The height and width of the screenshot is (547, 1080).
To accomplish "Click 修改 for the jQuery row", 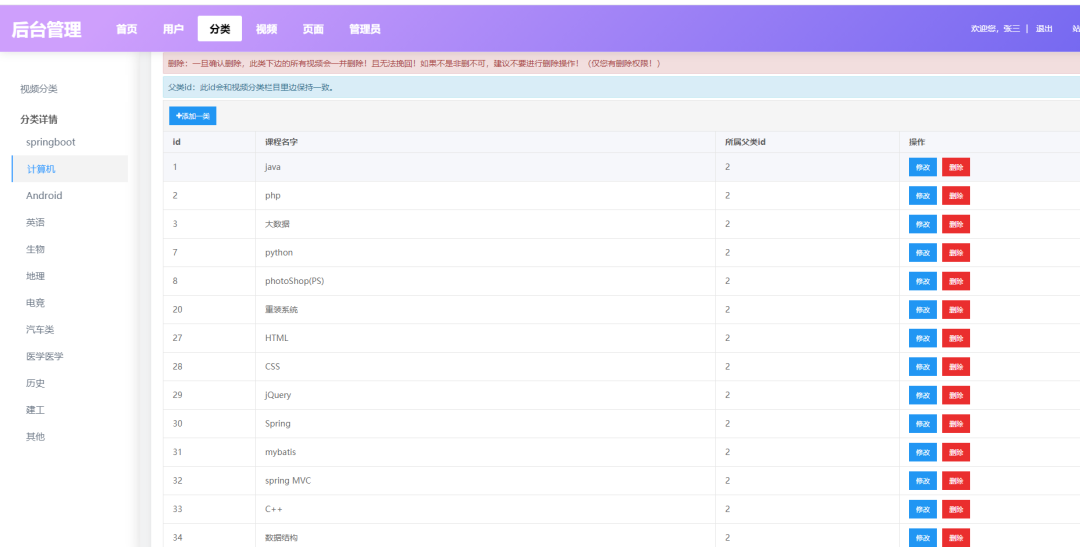I will [922, 395].
